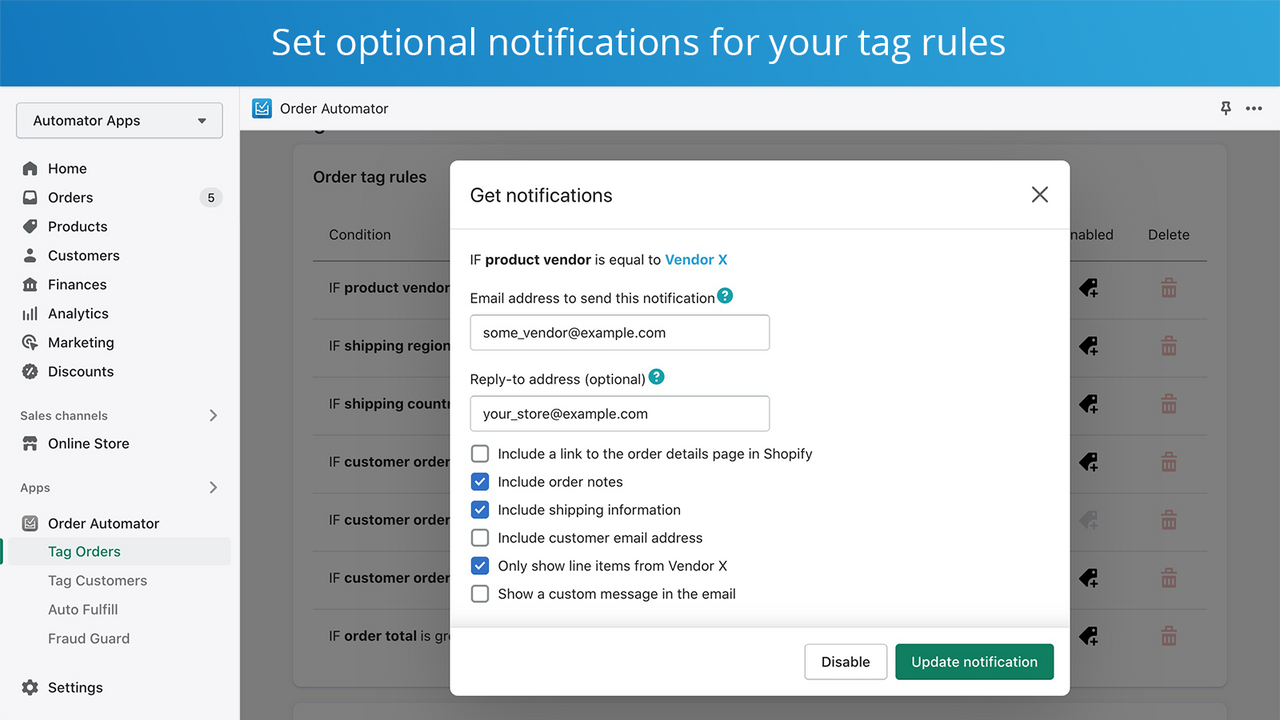Click the Disable button
This screenshot has height=720, width=1280.
tap(846, 661)
